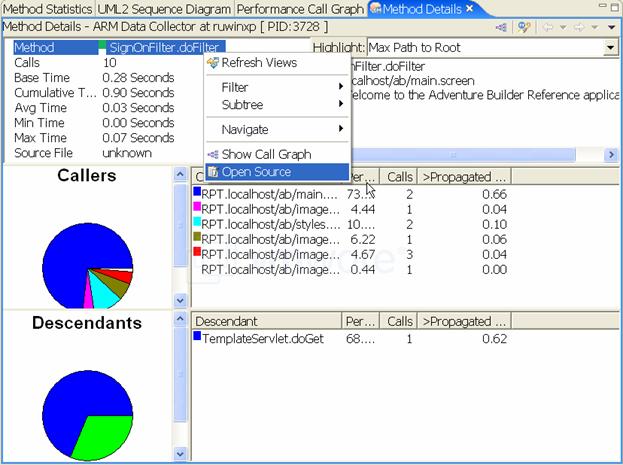623x465 pixels.
Task: Switch to the Method Statistics tab
Action: click(47, 9)
